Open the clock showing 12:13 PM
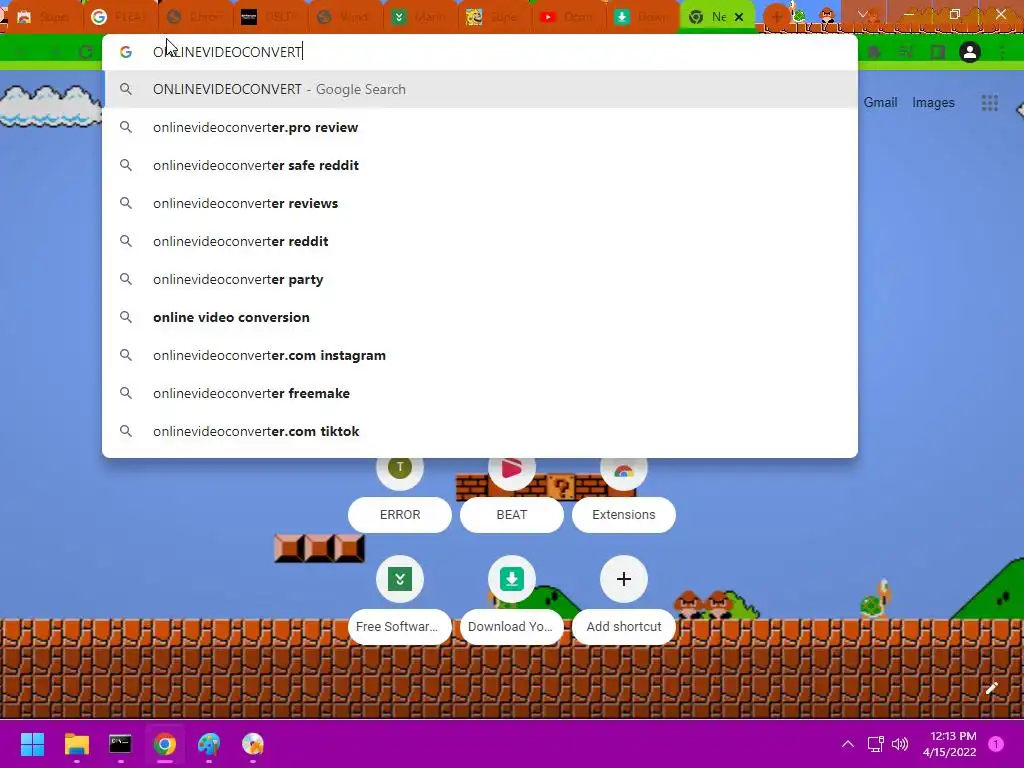Screen dimensions: 1024x768 tap(950, 744)
